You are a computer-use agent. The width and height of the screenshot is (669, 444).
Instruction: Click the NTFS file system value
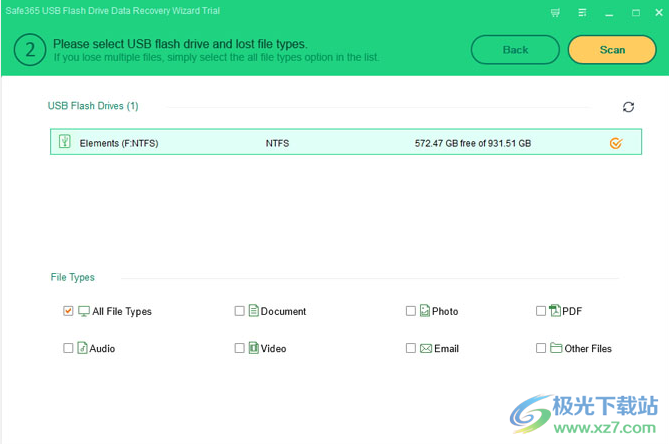pyautogui.click(x=277, y=143)
